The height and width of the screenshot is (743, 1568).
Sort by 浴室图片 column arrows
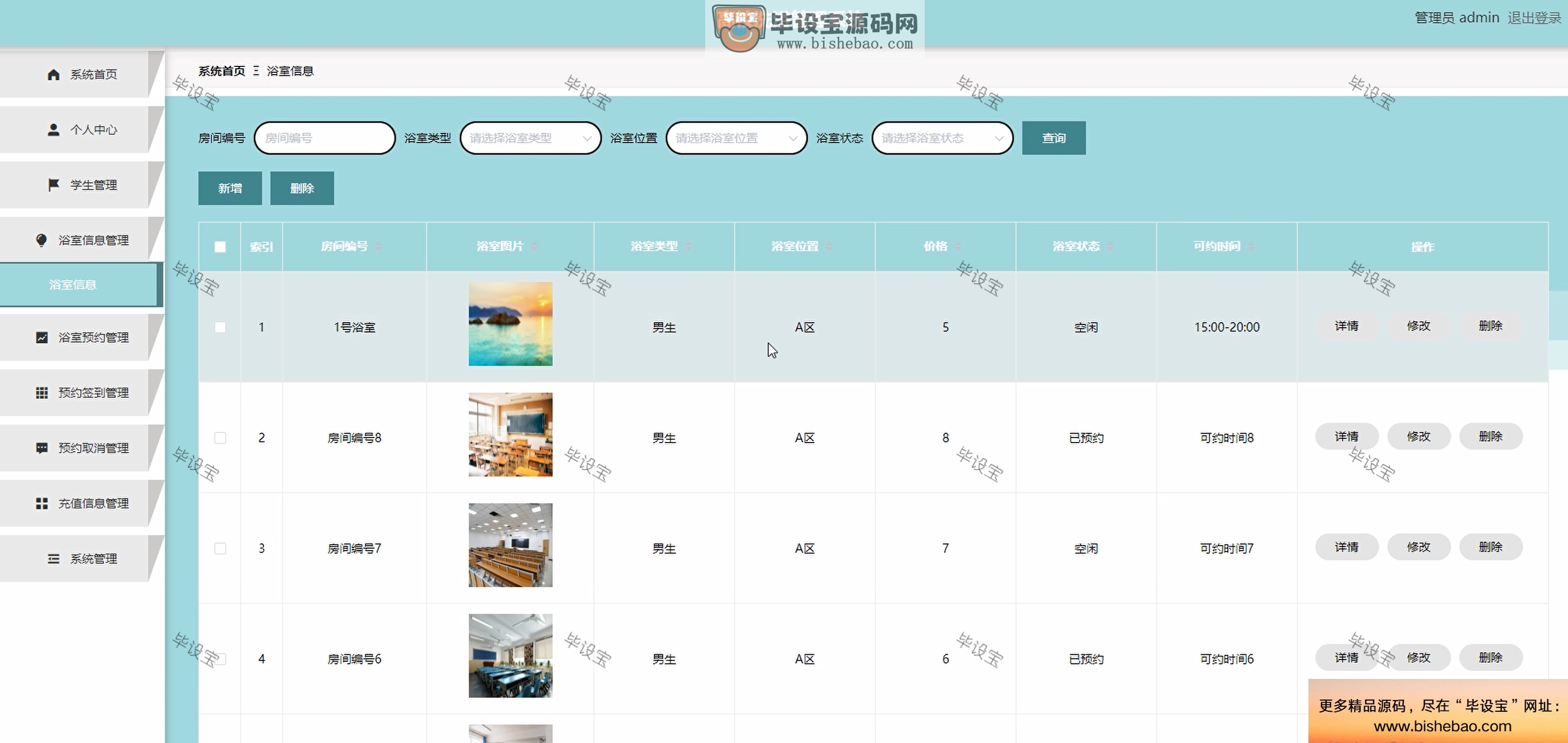point(534,246)
